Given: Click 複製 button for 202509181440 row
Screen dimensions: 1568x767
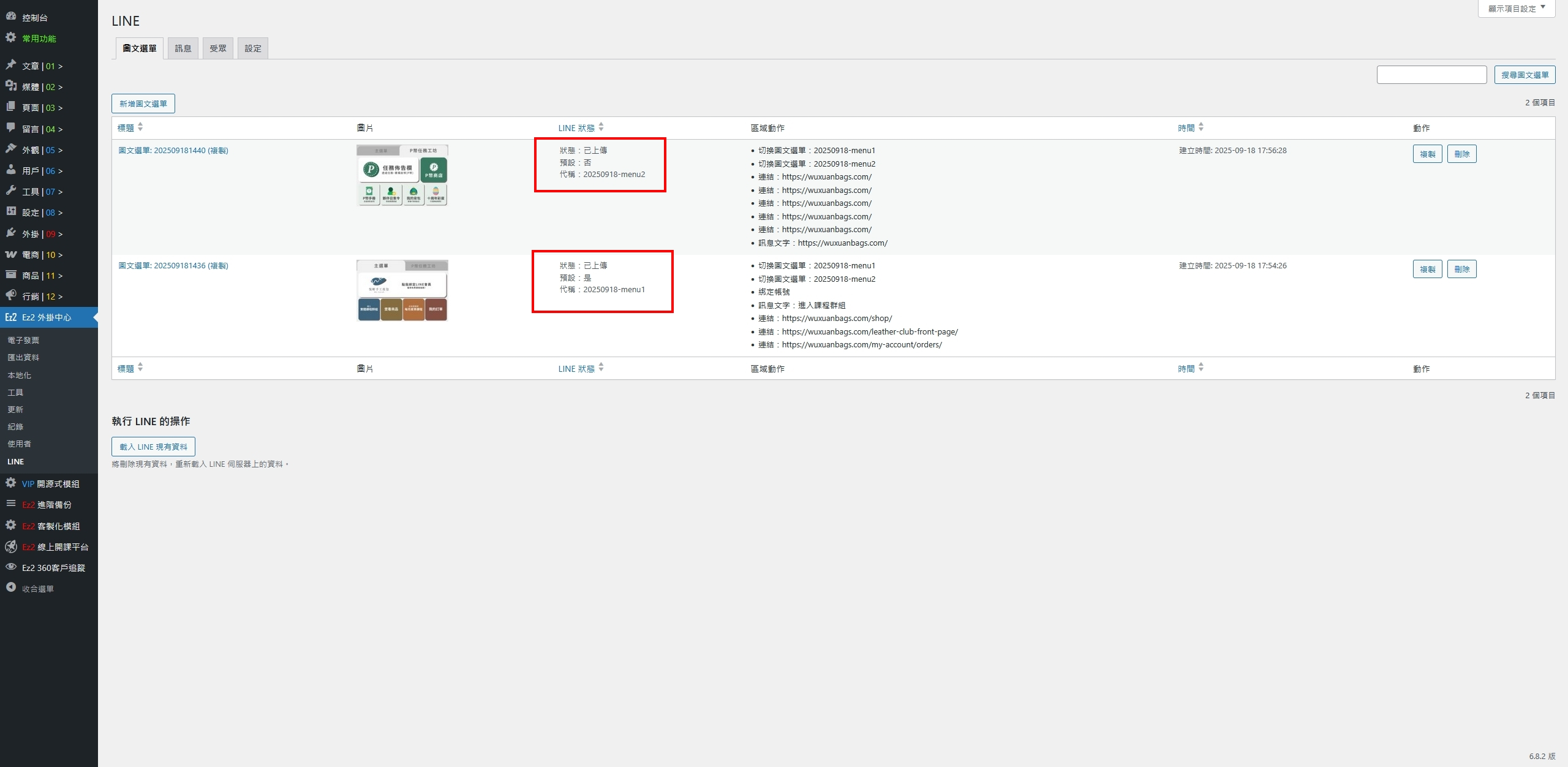Looking at the screenshot, I should click(1427, 154).
